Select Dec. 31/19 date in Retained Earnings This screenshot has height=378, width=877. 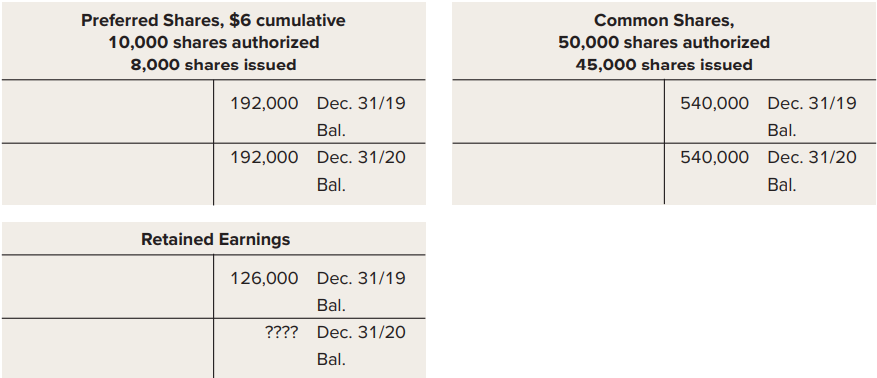coord(361,278)
